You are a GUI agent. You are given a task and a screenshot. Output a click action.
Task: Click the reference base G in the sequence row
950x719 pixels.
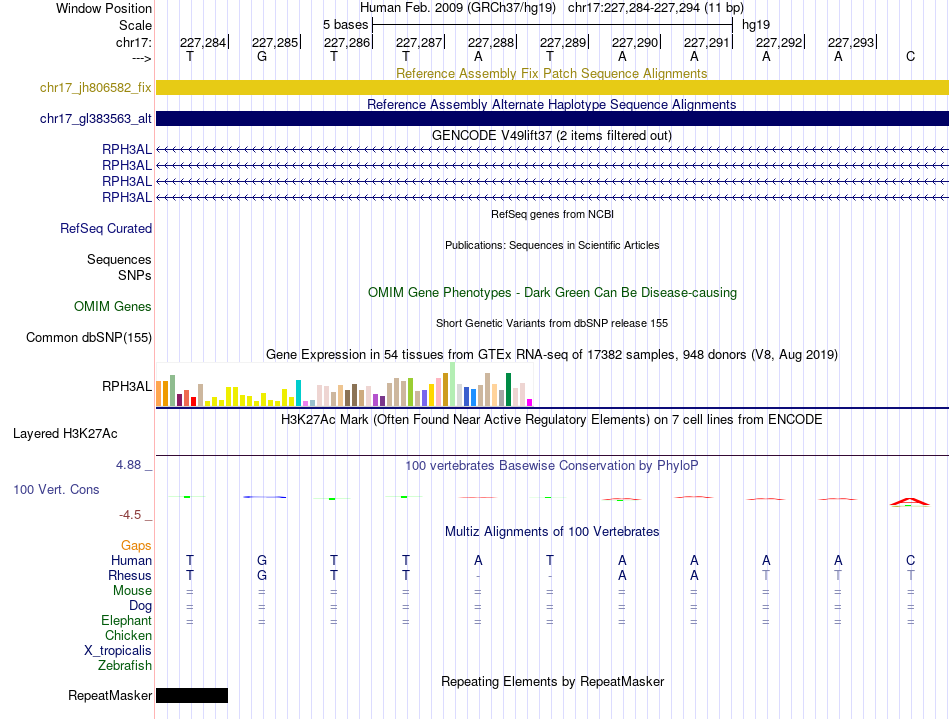click(262, 56)
